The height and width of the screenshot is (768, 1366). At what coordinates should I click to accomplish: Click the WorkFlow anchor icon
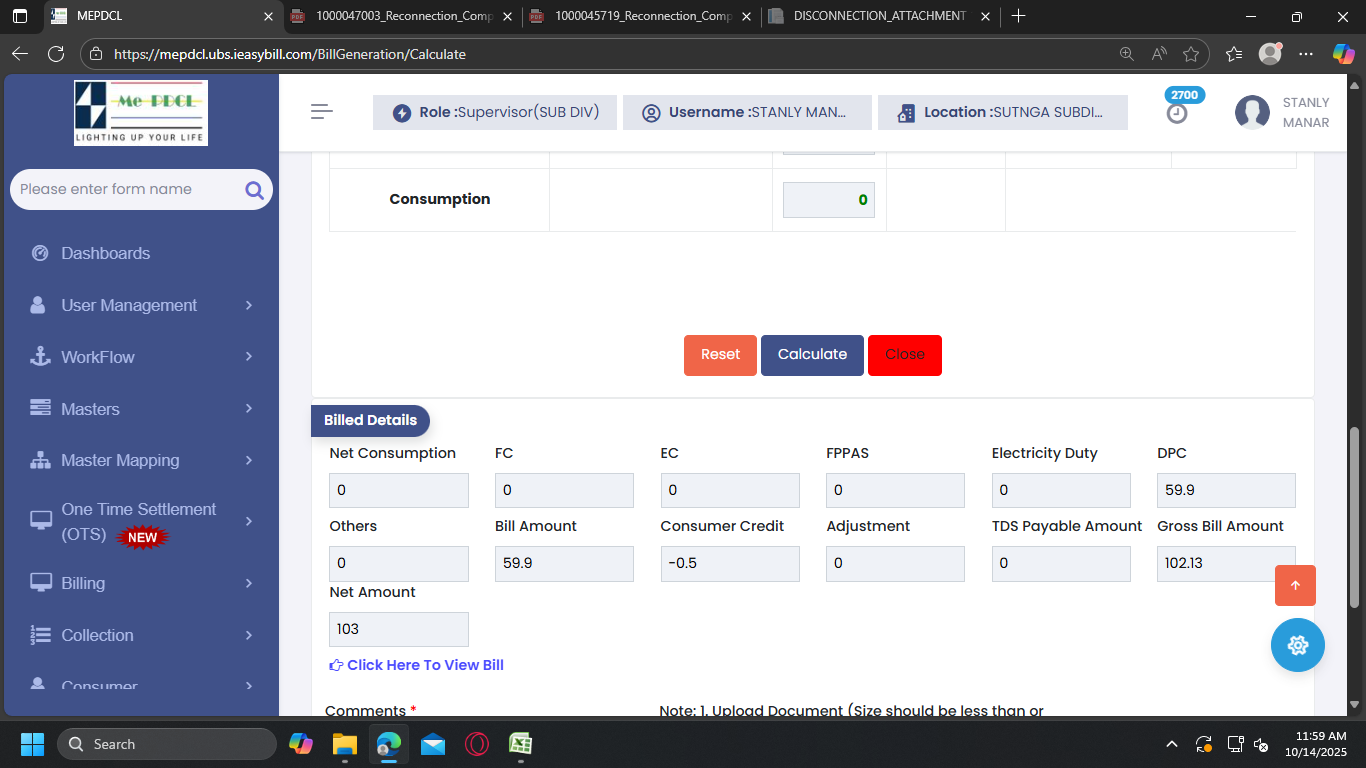click(x=40, y=357)
